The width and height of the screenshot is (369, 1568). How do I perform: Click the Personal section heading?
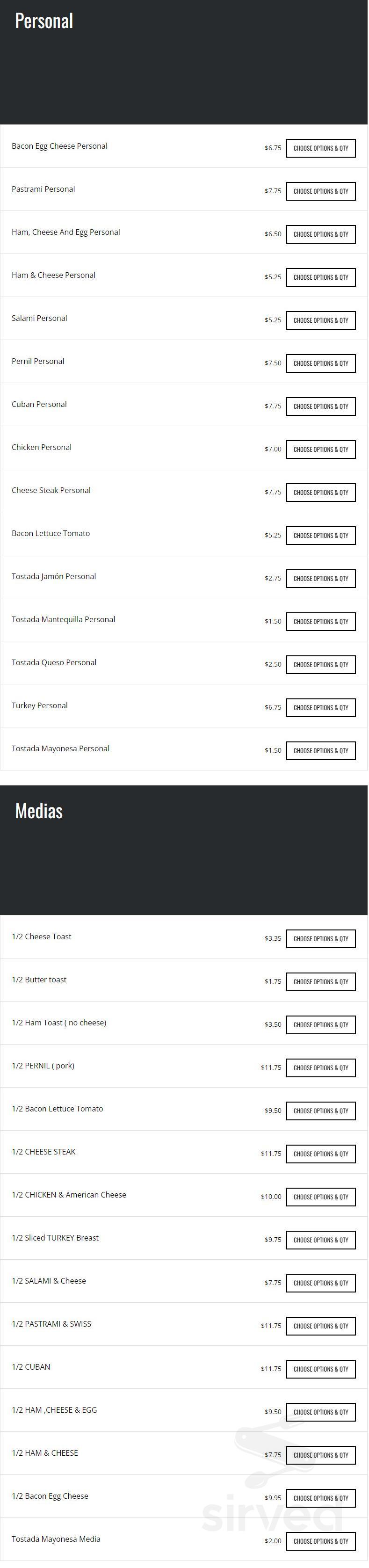pos(44,22)
